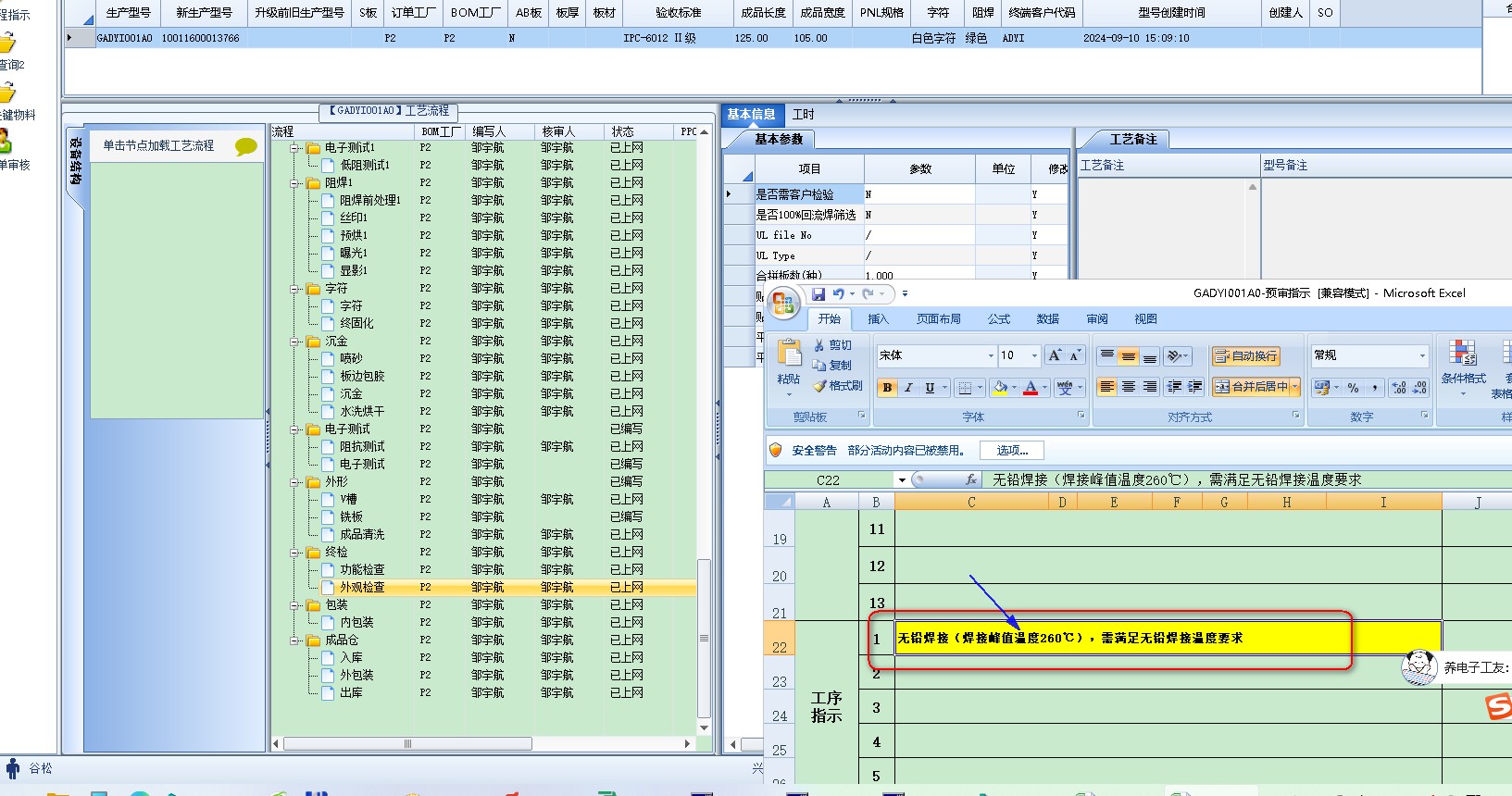The width and height of the screenshot is (1512, 796).
Task: Switch to the 工时 tab
Action: pyautogui.click(x=803, y=115)
